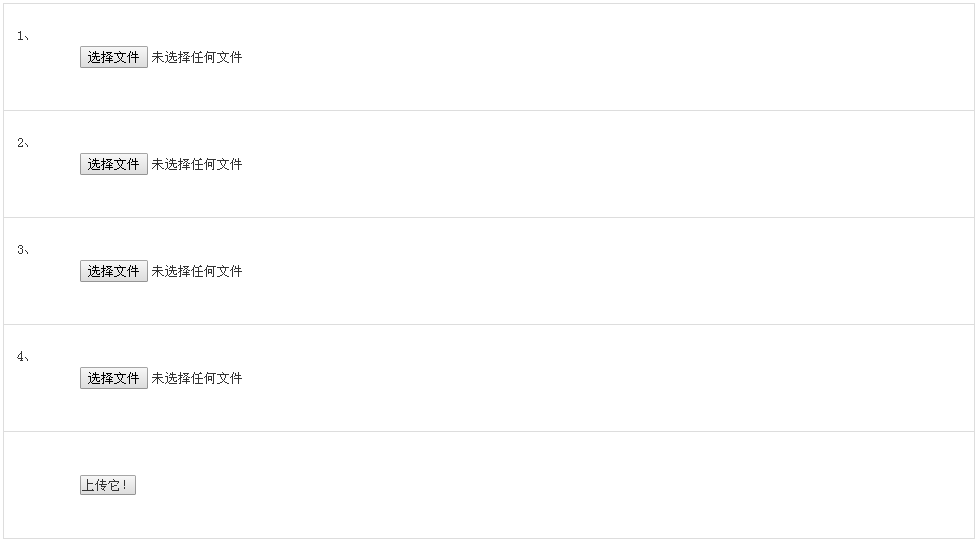The height and width of the screenshot is (544, 979).
Task: Select the 未选择任何文件 label in row 2
Action: point(197,164)
